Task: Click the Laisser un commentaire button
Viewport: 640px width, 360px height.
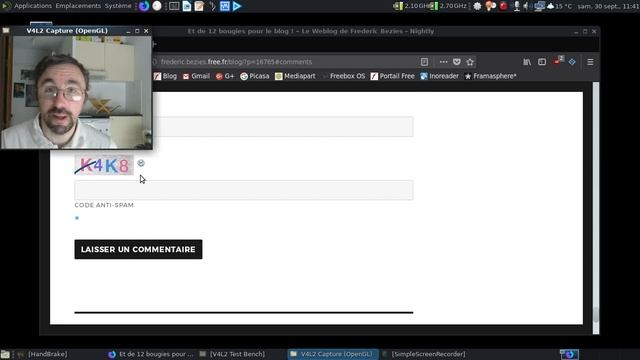Action: click(138, 249)
